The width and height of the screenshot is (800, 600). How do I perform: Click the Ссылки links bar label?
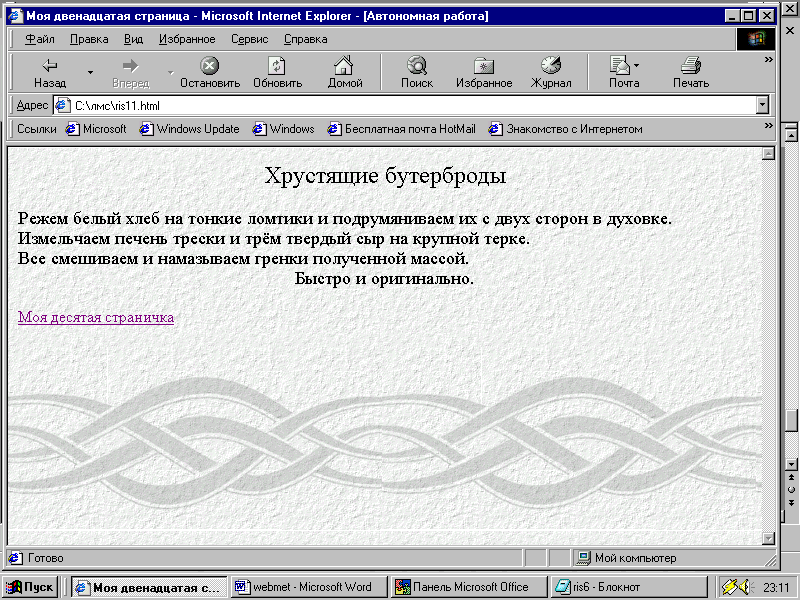(37, 129)
